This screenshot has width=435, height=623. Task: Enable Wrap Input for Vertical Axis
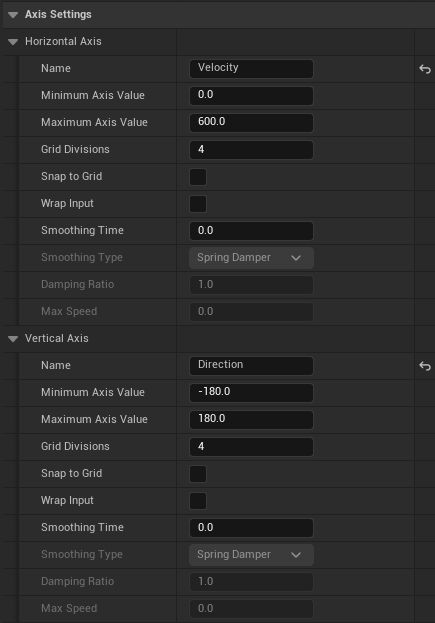pyautogui.click(x=198, y=501)
